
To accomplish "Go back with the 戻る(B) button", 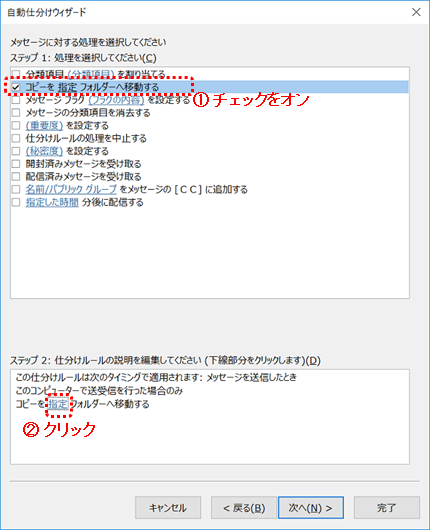I will click(x=244, y=507).
